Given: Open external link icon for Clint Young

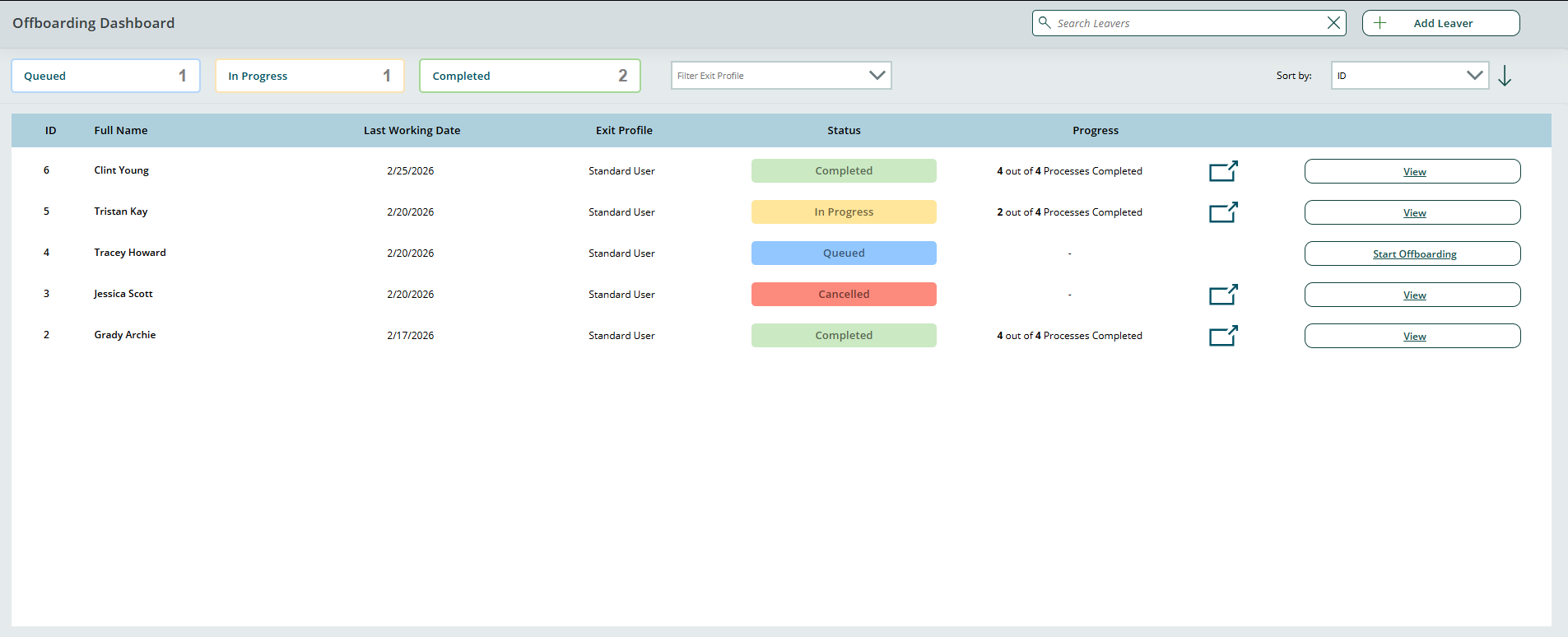Looking at the screenshot, I should pyautogui.click(x=1223, y=171).
